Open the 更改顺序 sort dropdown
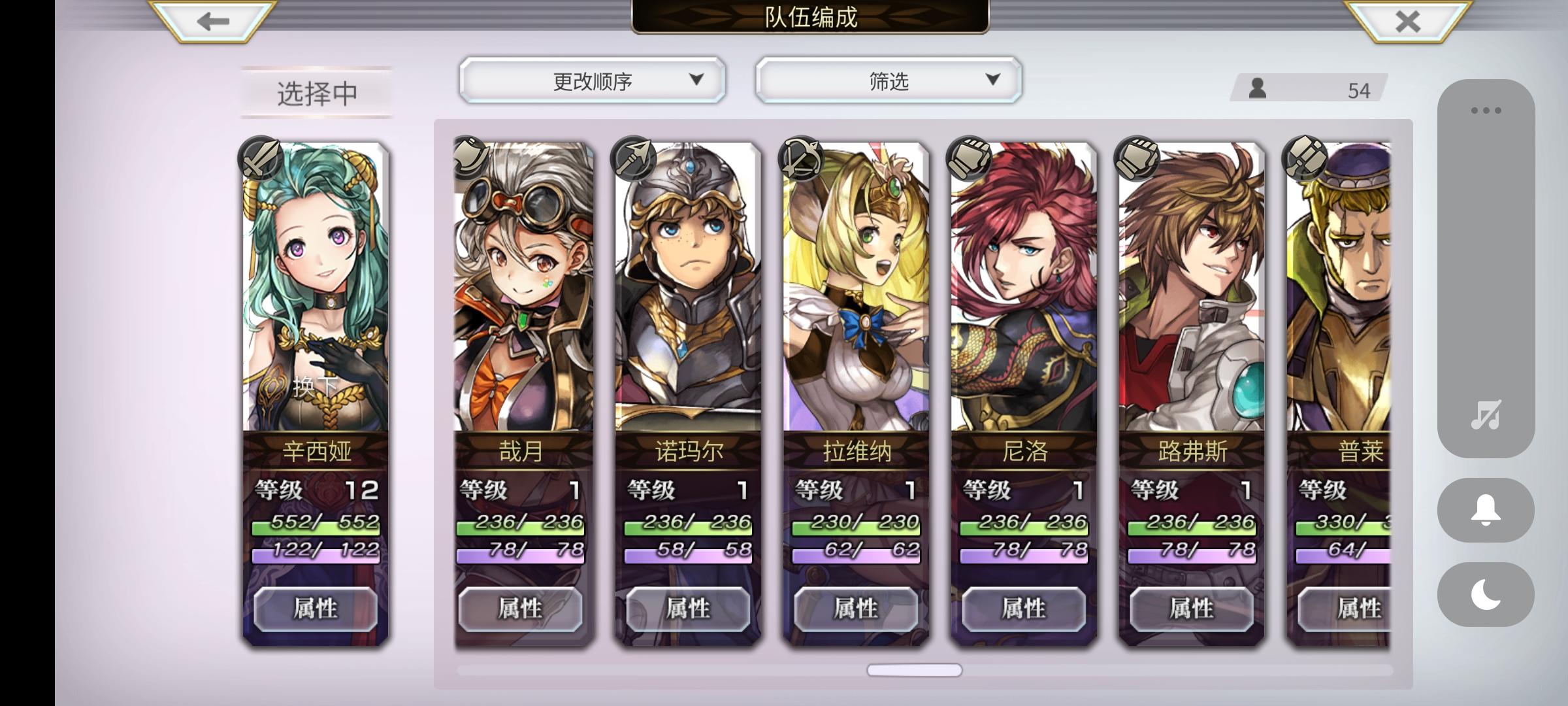Screen dimensions: 1568x706 (593, 80)
